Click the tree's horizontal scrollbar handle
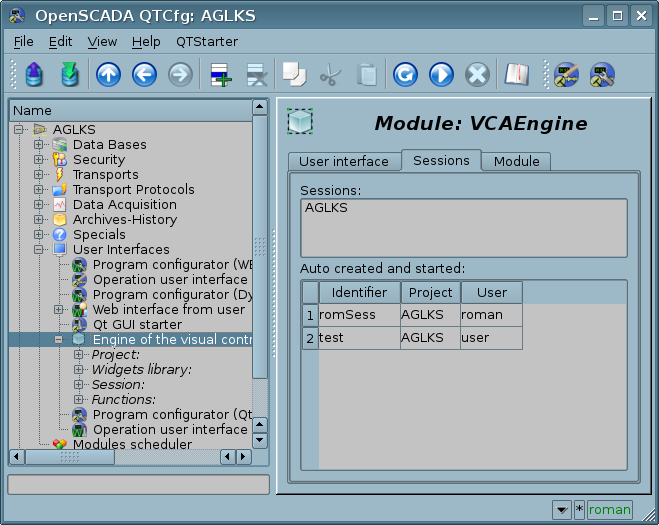This screenshot has width=659, height=525. [x=70, y=457]
